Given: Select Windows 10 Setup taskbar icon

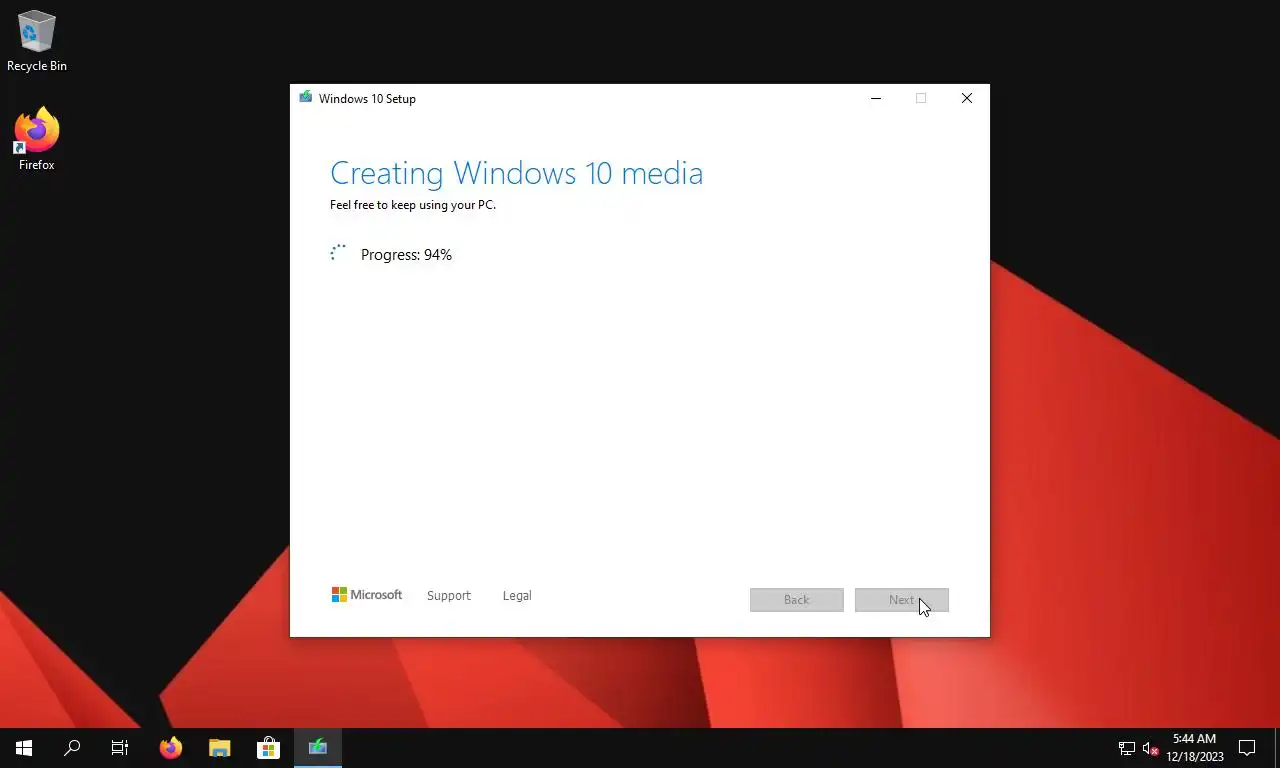Looking at the screenshot, I should pos(318,748).
